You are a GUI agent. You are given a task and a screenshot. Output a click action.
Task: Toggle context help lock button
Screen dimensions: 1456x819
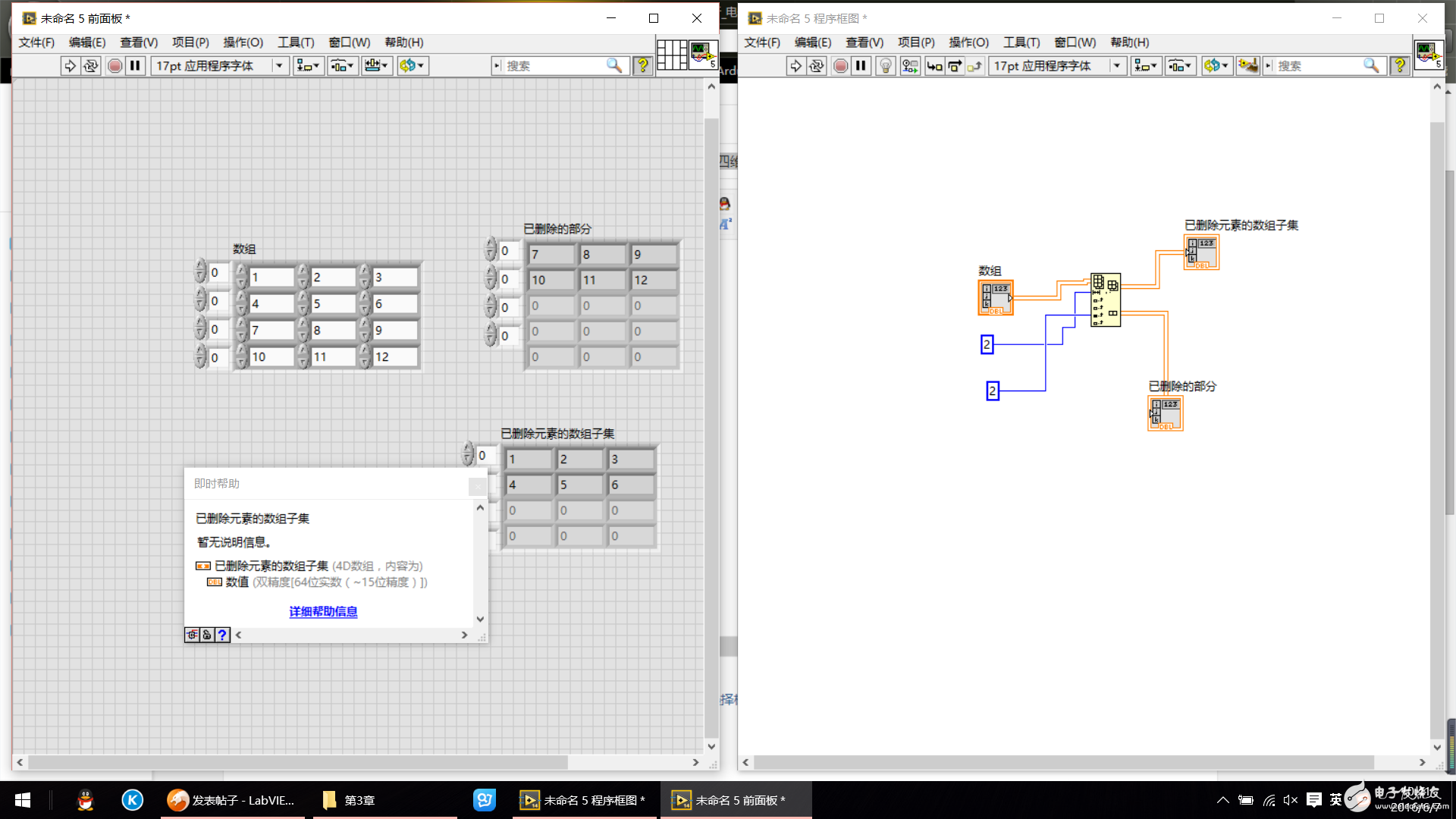click(207, 635)
